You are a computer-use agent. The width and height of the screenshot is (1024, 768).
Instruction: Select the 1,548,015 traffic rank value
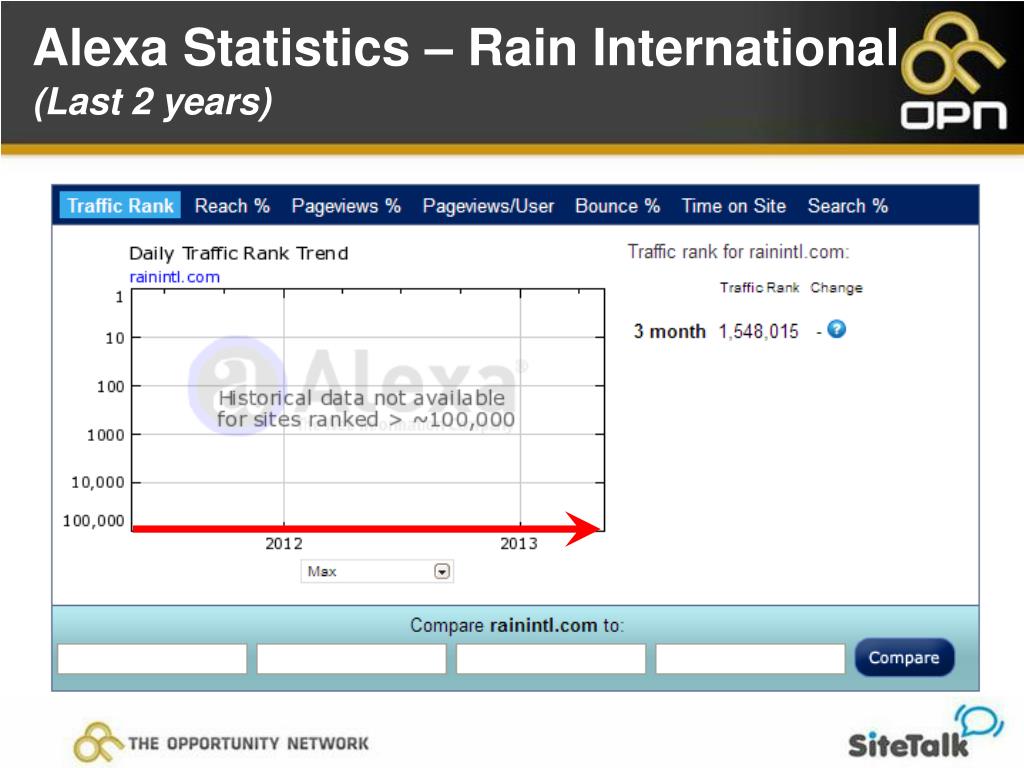pos(758,332)
